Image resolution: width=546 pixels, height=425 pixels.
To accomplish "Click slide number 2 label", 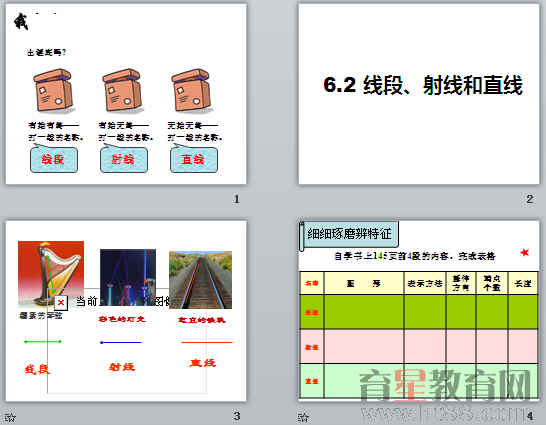I will click(530, 199).
